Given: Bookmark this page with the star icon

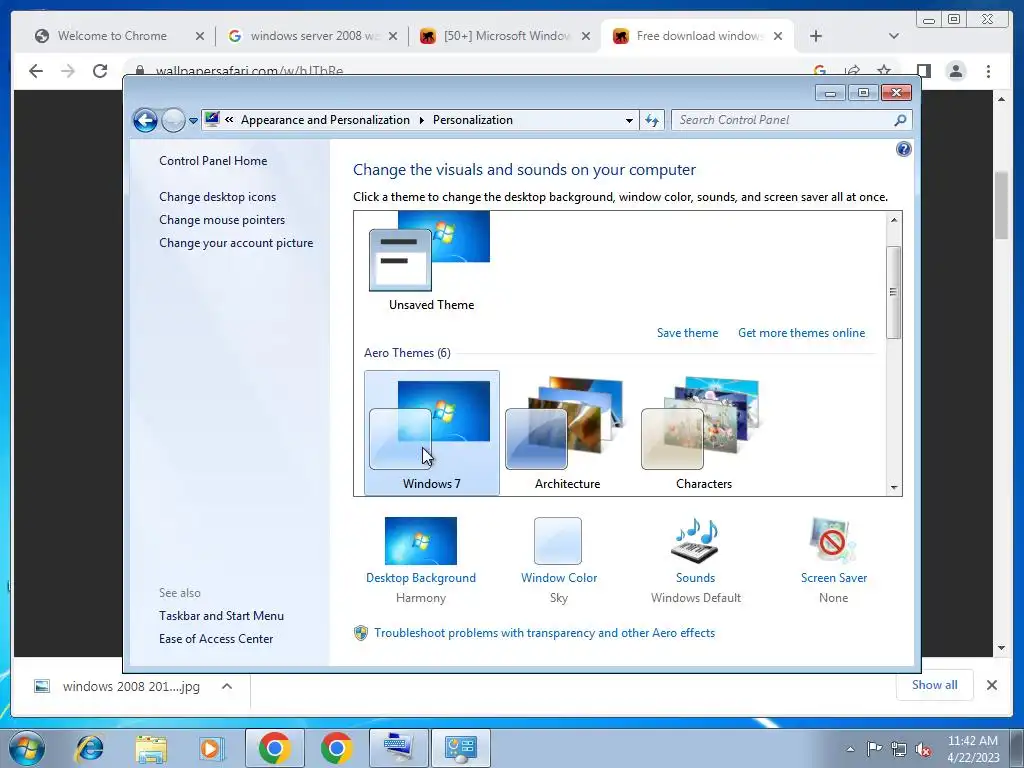Looking at the screenshot, I should point(884,70).
